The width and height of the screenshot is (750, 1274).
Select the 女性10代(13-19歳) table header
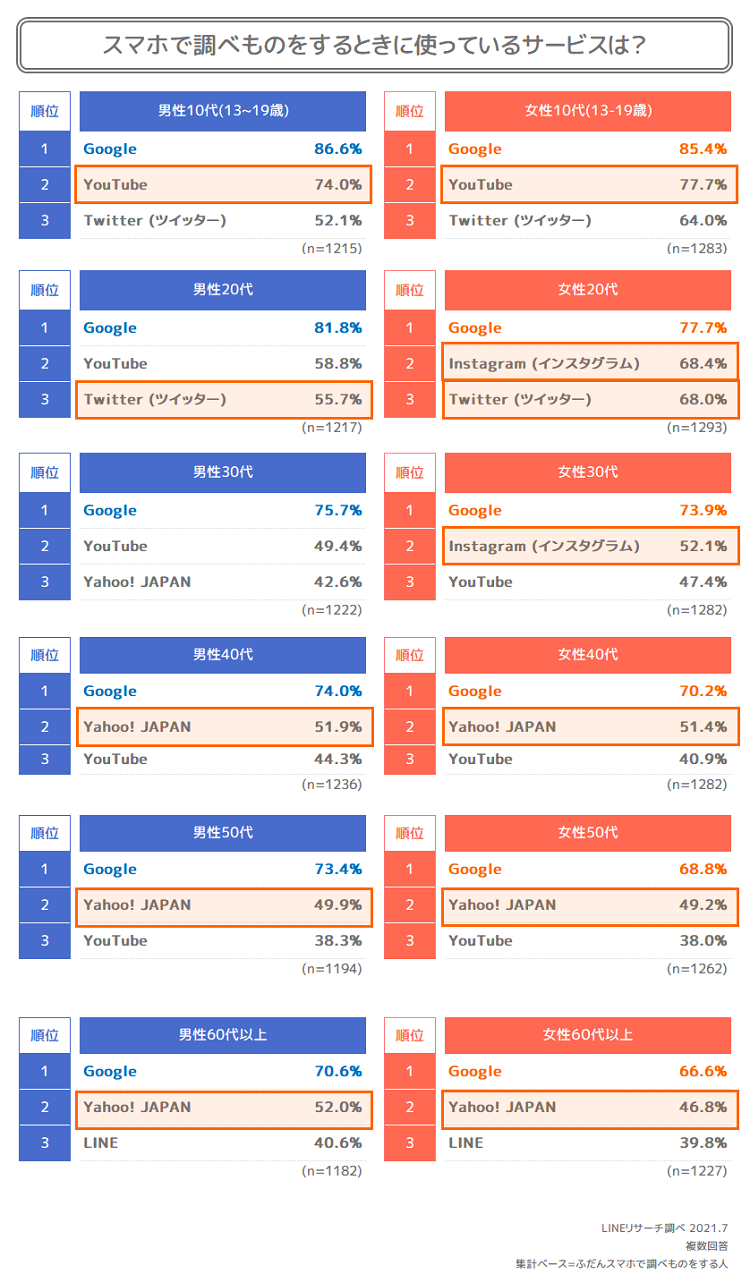click(588, 111)
